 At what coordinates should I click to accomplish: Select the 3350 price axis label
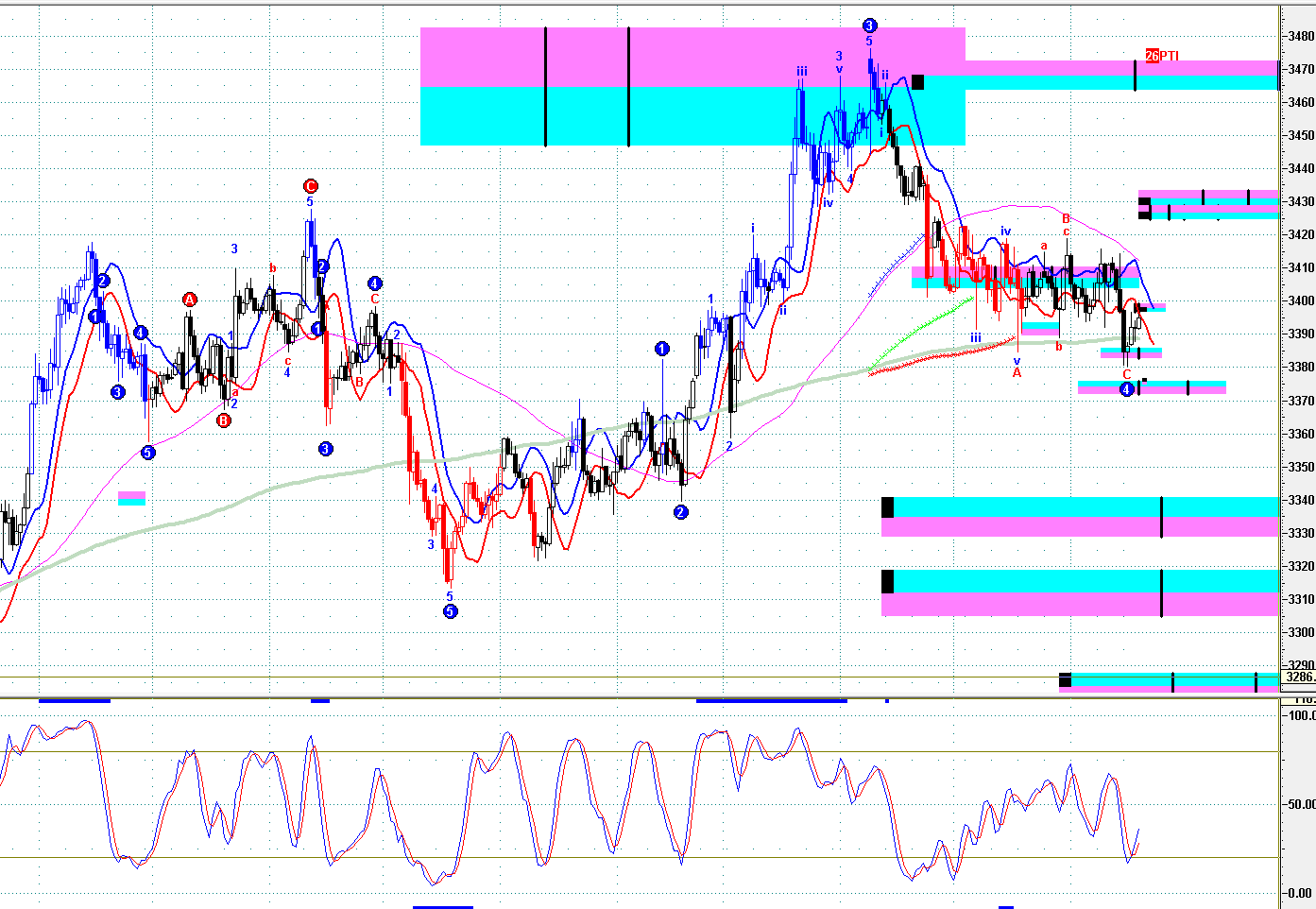point(1301,467)
